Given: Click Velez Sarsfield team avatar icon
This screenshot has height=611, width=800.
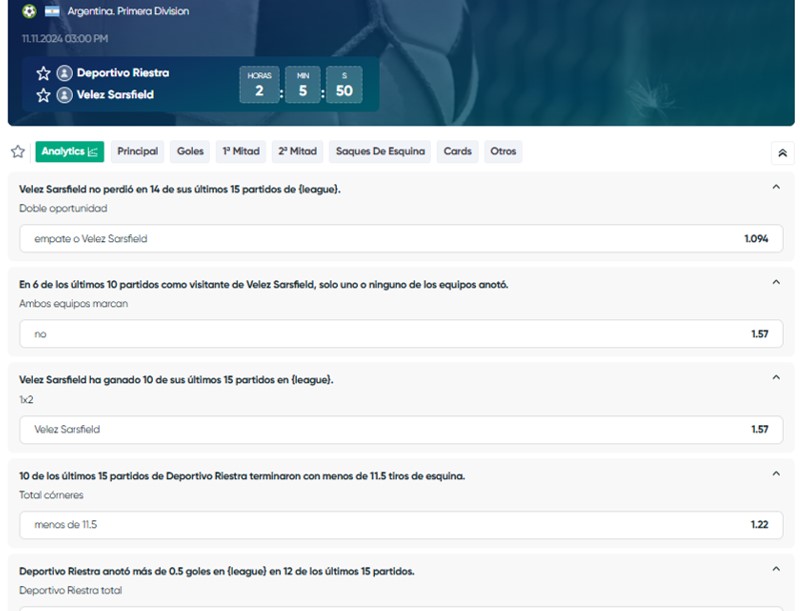Looking at the screenshot, I should (64, 95).
